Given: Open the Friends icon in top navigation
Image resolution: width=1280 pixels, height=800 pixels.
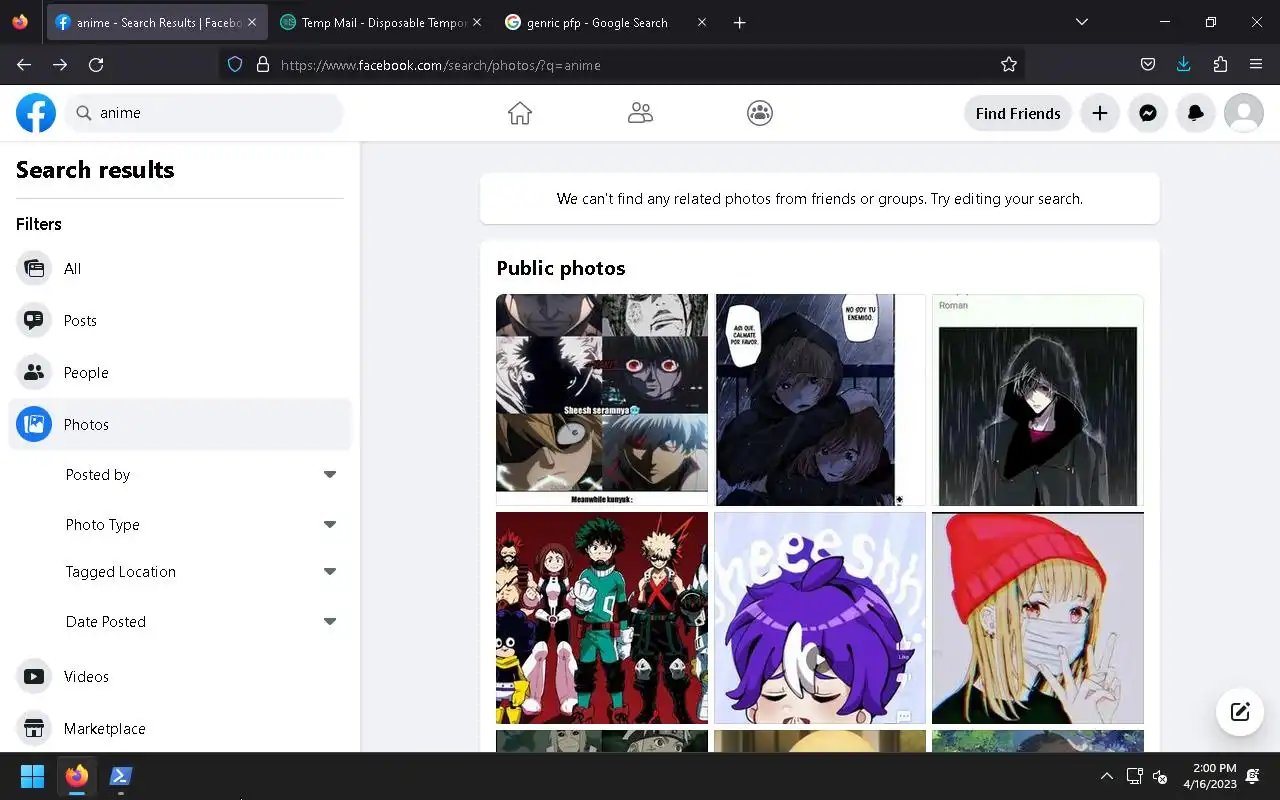Looking at the screenshot, I should 640,113.
